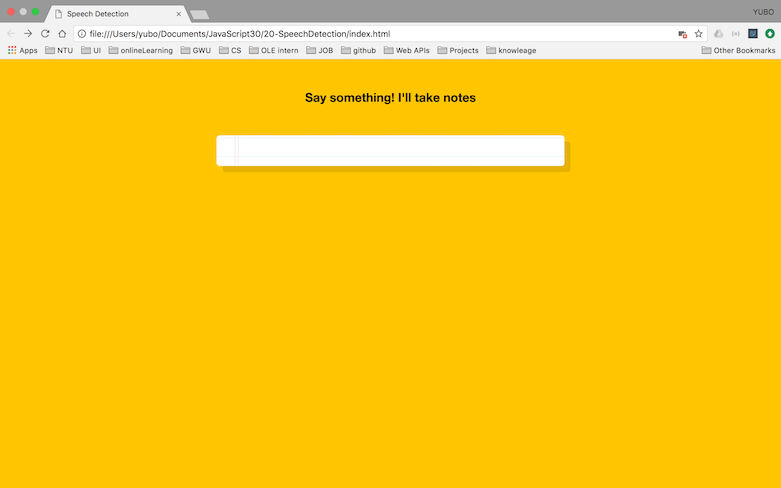Open the OLE intern bookmarks folder
This screenshot has width=781, height=488.
pyautogui.click(x=273, y=50)
